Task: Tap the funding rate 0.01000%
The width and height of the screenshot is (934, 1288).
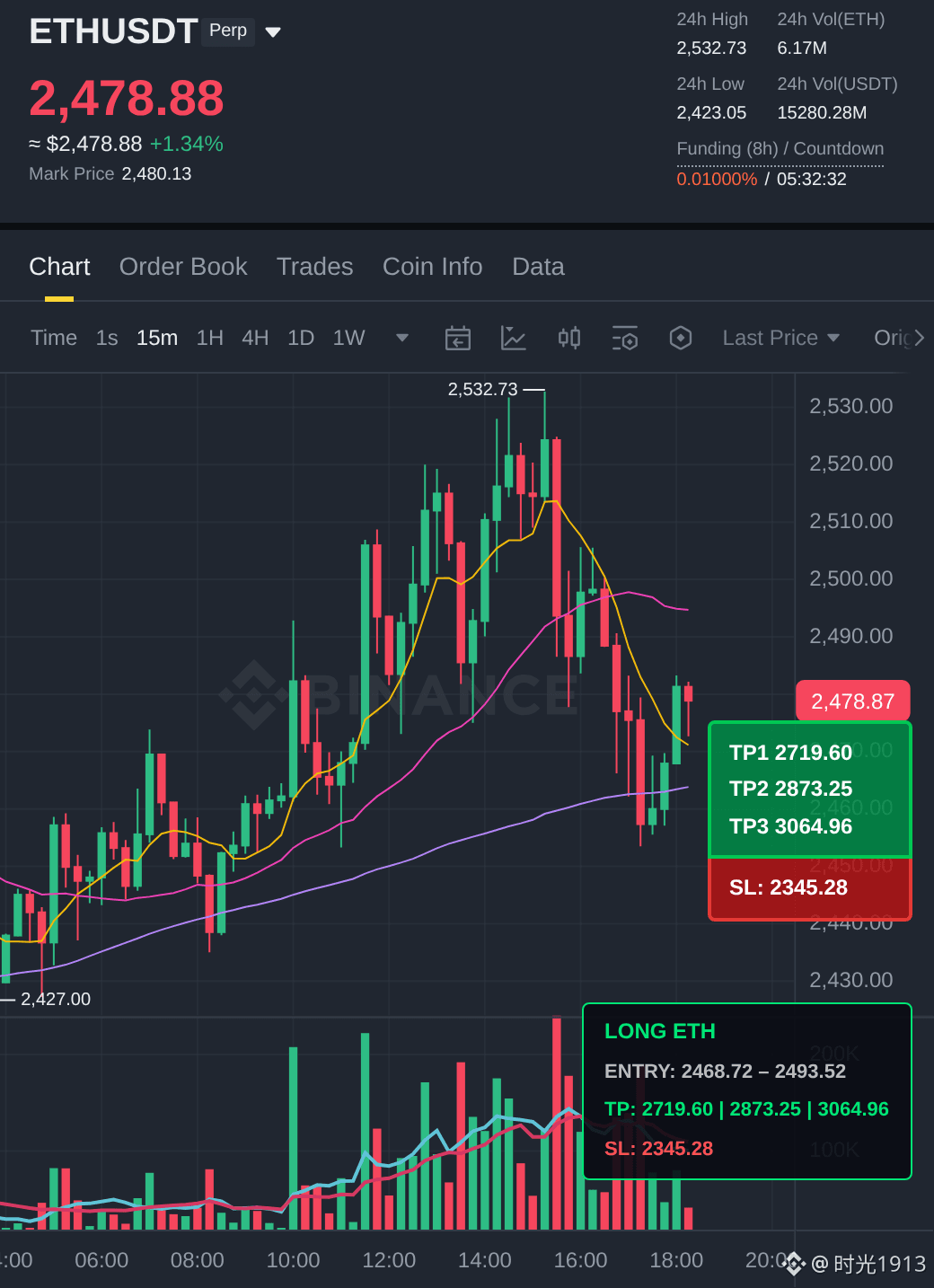Action: tap(717, 179)
